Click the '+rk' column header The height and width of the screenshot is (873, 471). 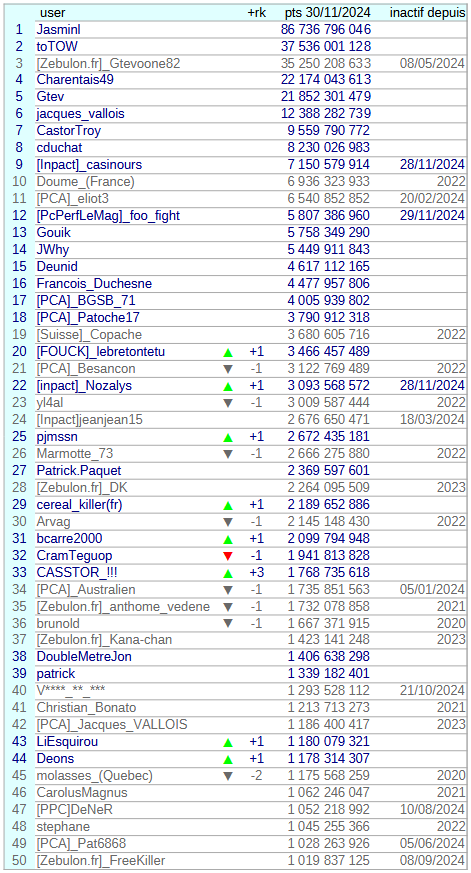257,13
